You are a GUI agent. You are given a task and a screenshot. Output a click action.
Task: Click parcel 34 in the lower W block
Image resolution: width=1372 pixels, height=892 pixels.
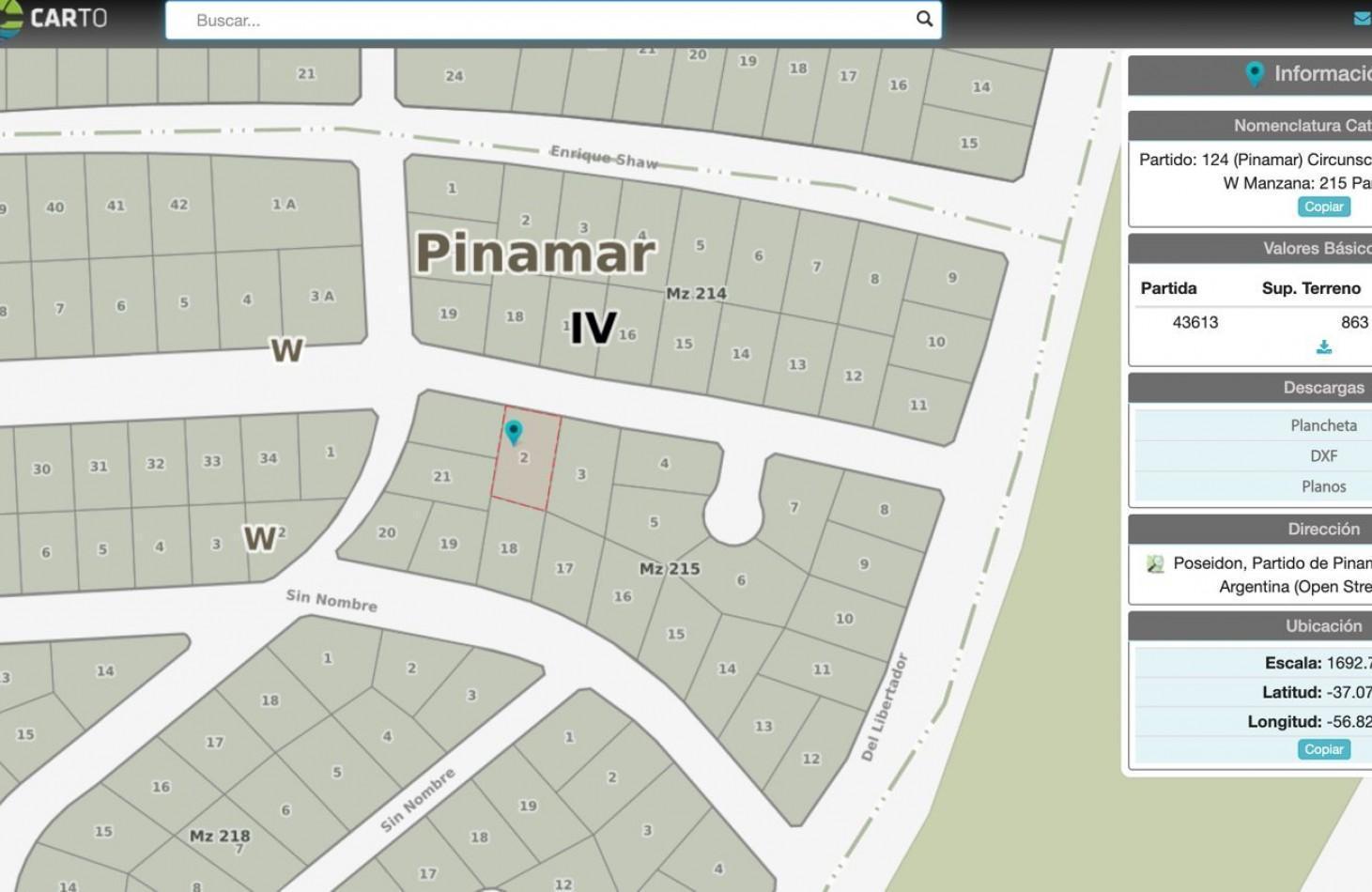pos(269,457)
